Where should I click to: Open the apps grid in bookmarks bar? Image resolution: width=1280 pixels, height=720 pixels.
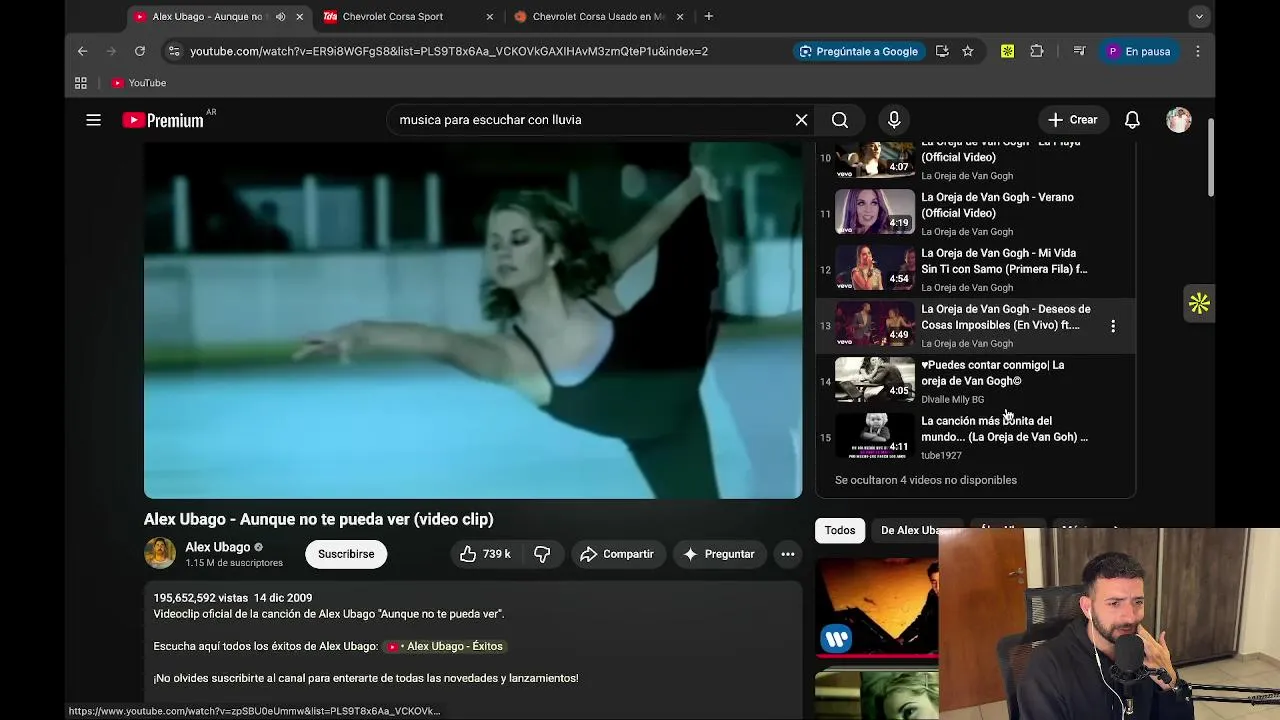click(81, 83)
